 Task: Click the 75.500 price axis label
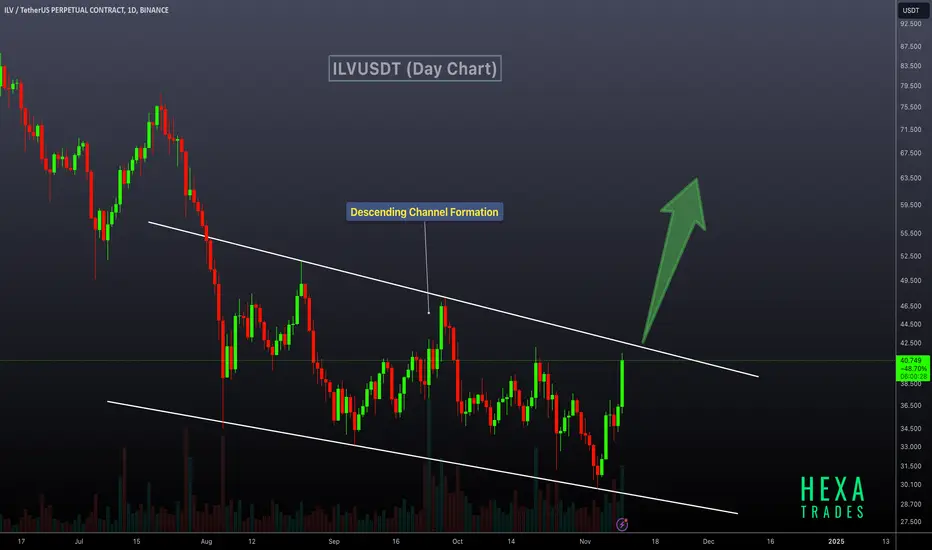[x=911, y=108]
